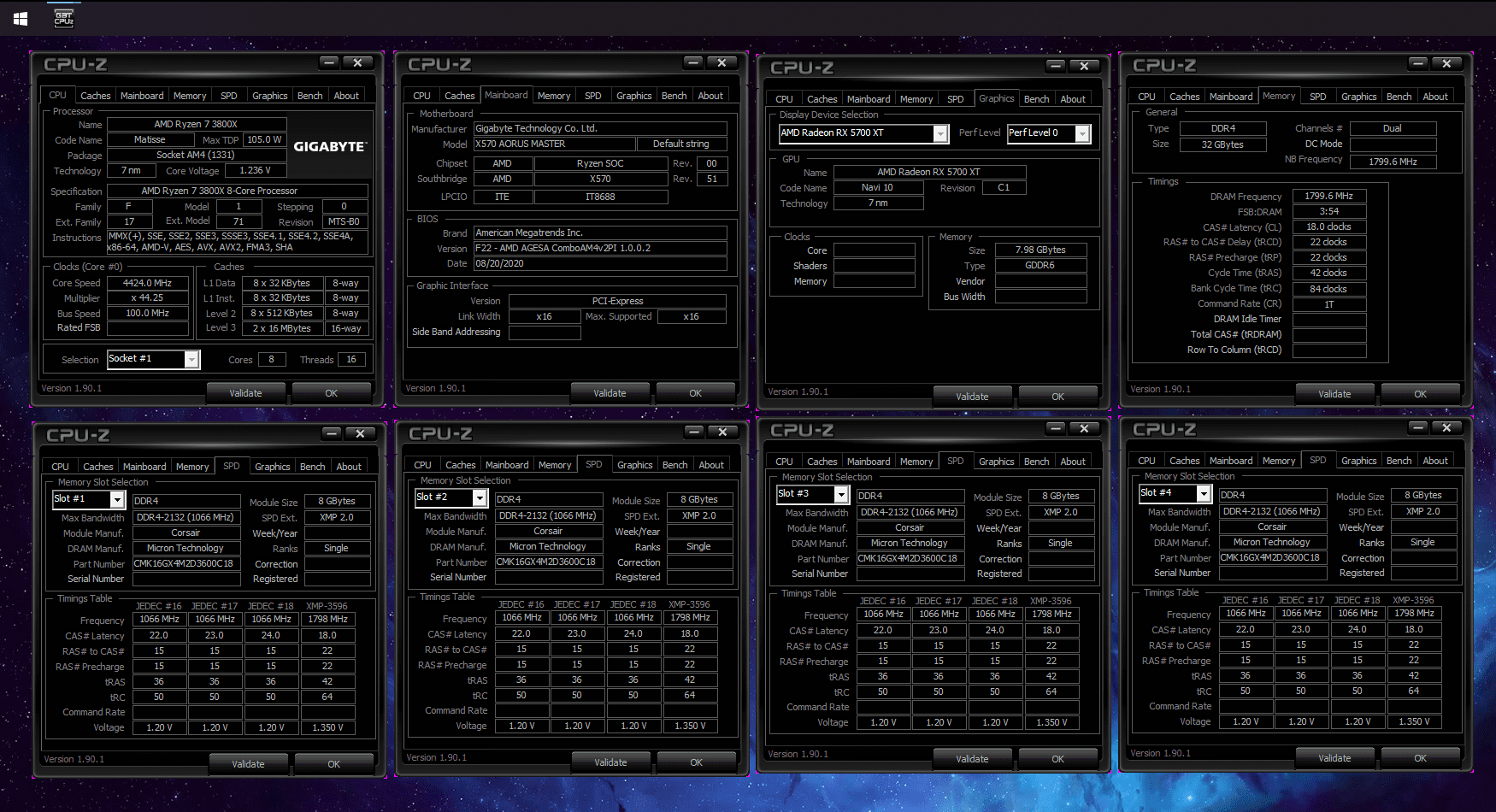Click the LPCIO value IT8688
The image size is (1496, 812).
(x=601, y=197)
